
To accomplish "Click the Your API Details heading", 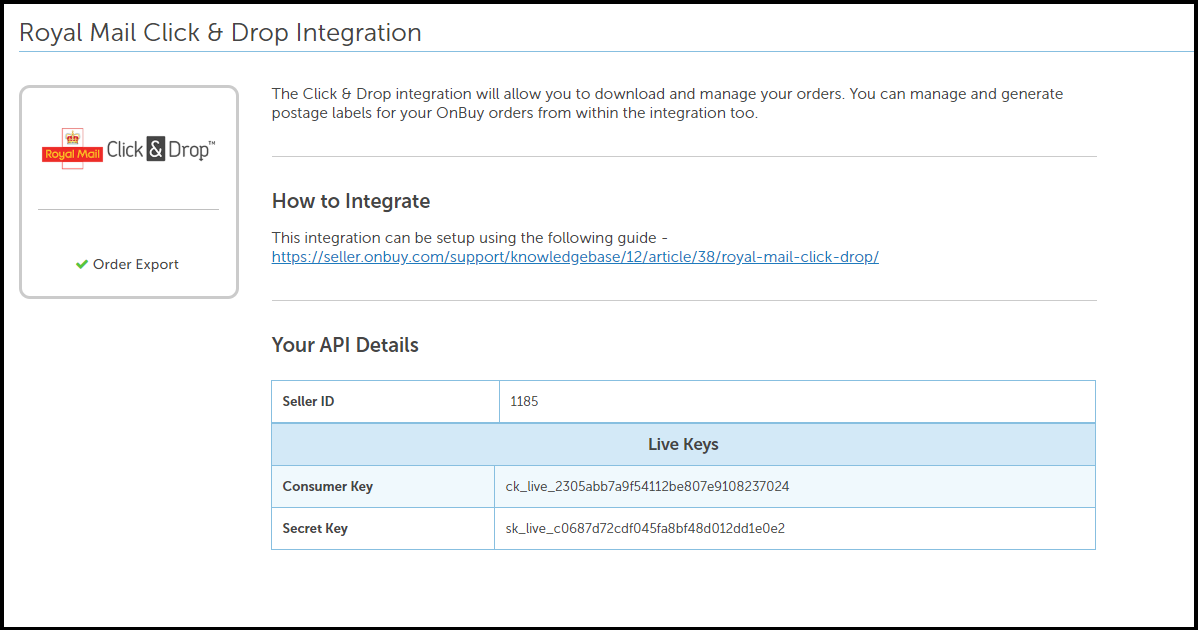I will 345,345.
